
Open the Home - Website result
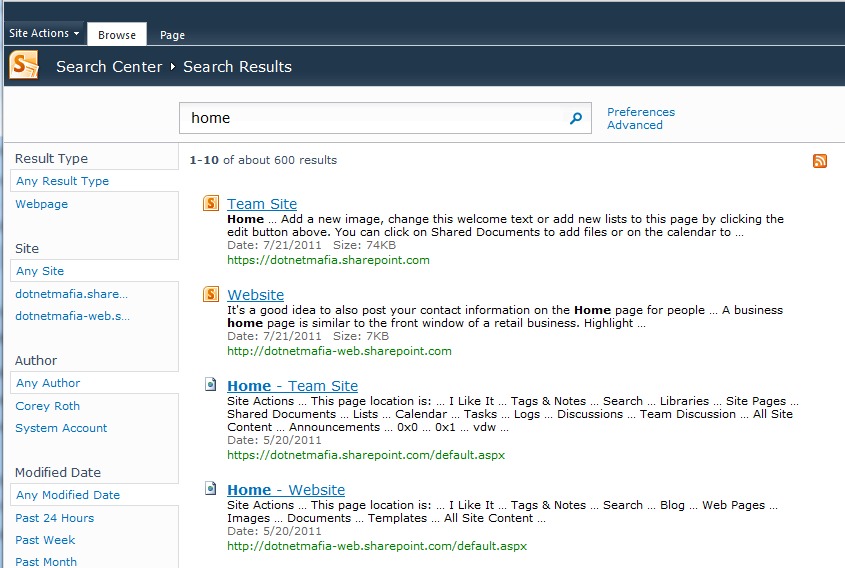(286, 490)
